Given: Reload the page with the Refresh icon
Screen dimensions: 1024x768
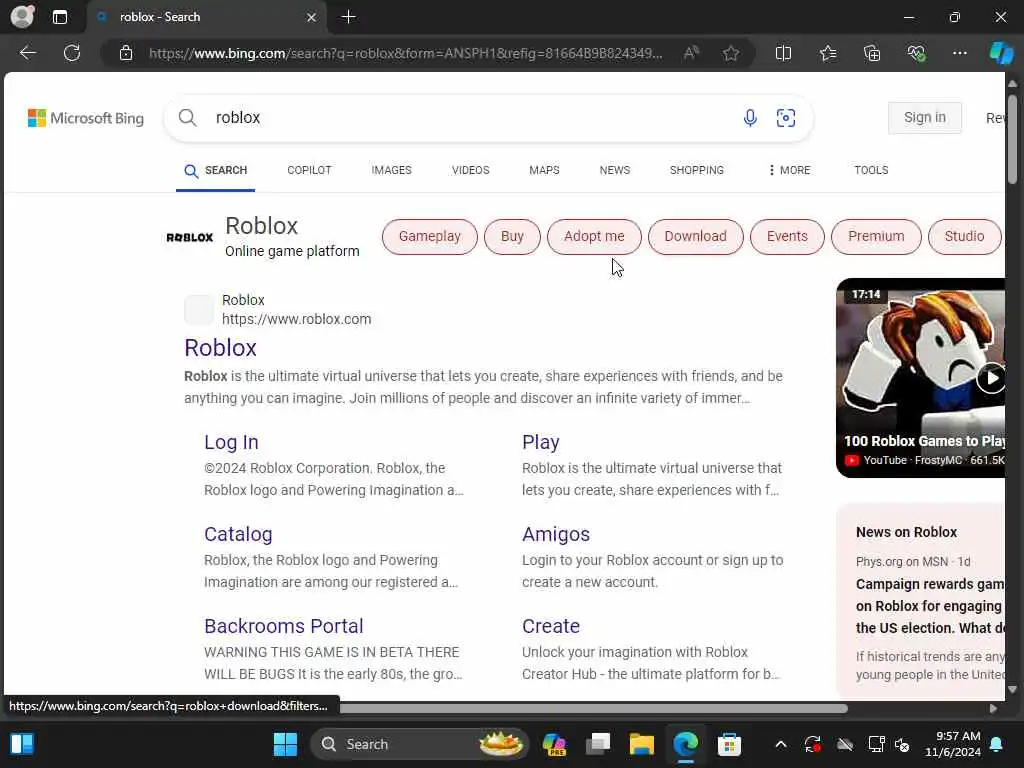Looking at the screenshot, I should 72,53.
